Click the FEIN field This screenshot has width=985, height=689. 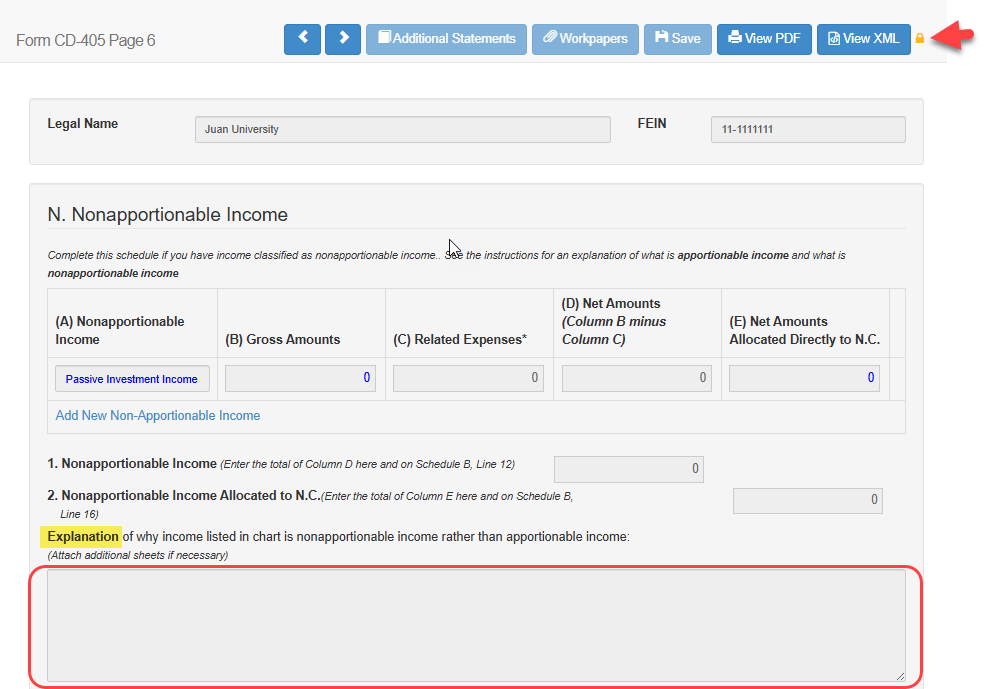tap(808, 130)
